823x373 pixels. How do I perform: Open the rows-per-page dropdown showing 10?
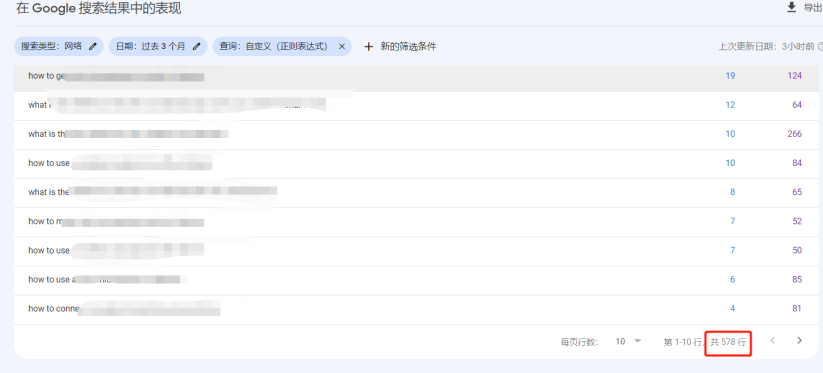pos(628,342)
